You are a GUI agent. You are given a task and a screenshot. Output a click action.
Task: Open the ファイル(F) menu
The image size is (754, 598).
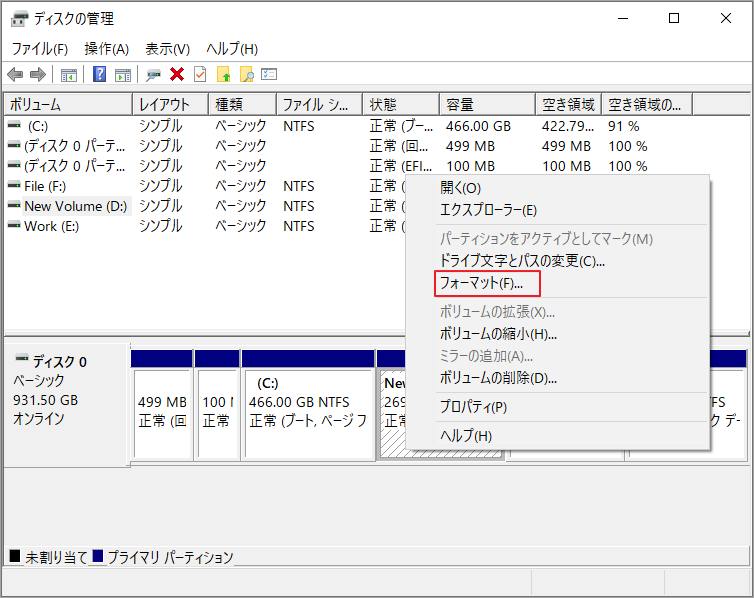point(39,49)
